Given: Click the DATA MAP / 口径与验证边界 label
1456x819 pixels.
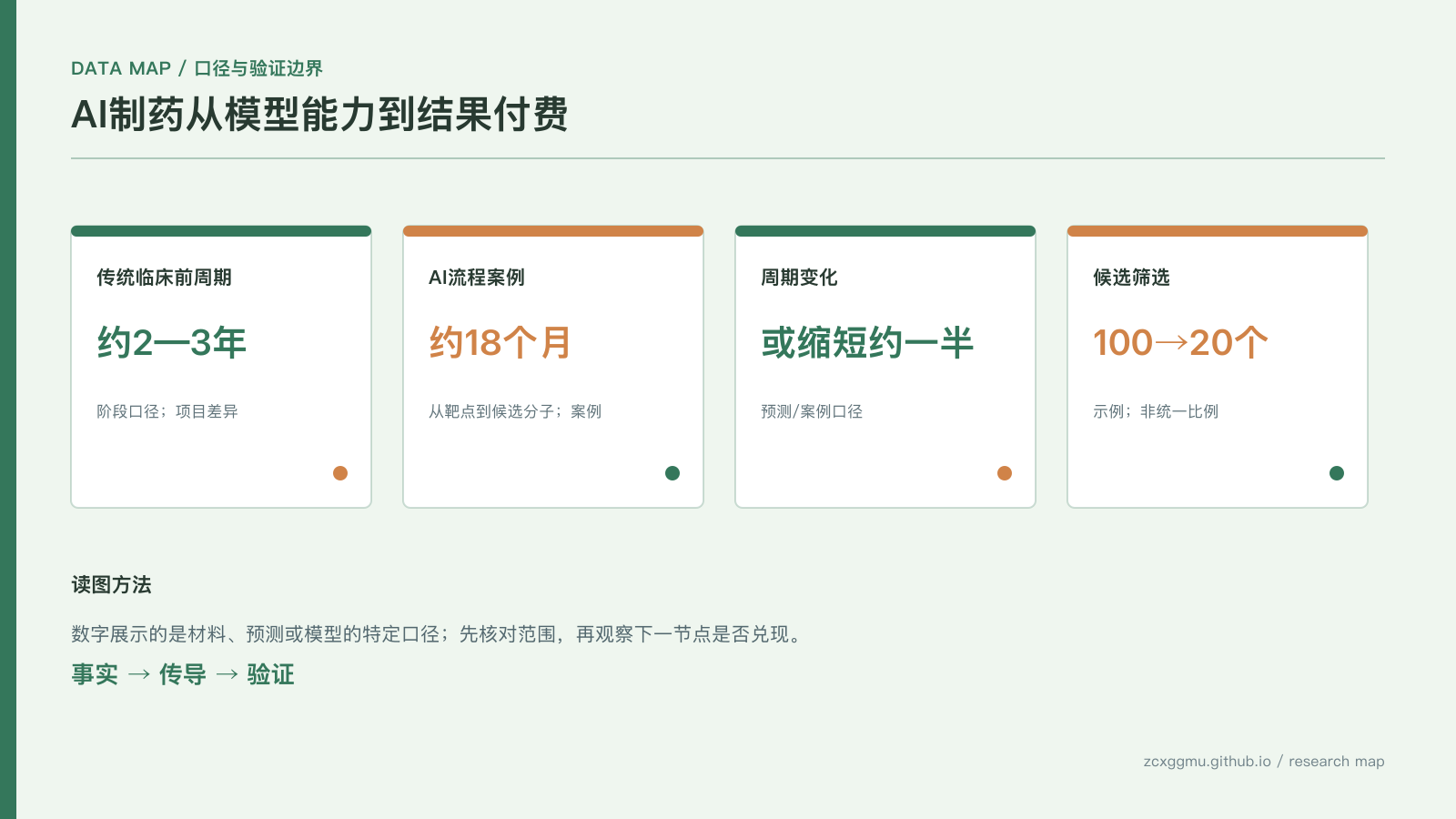Looking at the screenshot, I should coord(197,68).
